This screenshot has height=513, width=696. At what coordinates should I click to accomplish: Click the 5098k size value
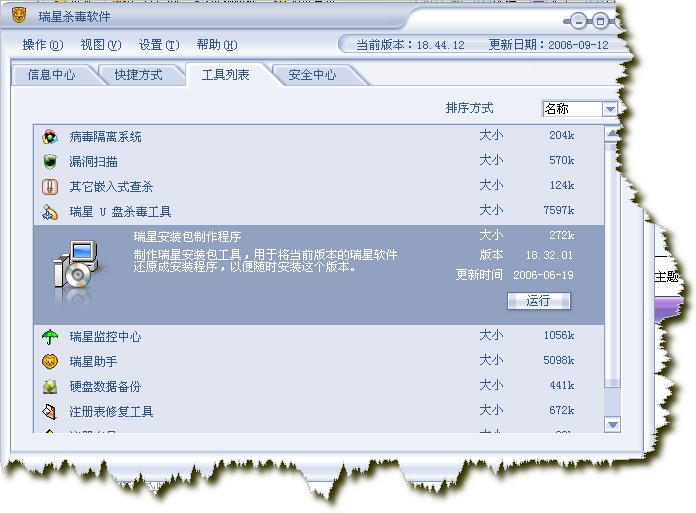pos(559,360)
